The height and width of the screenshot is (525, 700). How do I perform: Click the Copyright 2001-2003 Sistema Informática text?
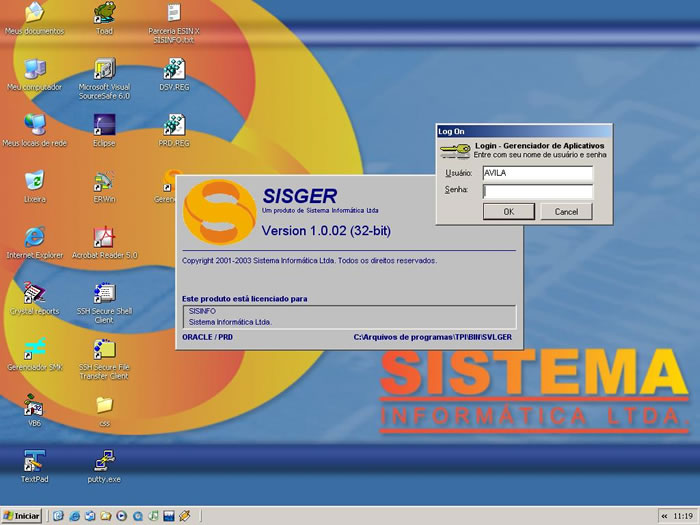tap(309, 261)
